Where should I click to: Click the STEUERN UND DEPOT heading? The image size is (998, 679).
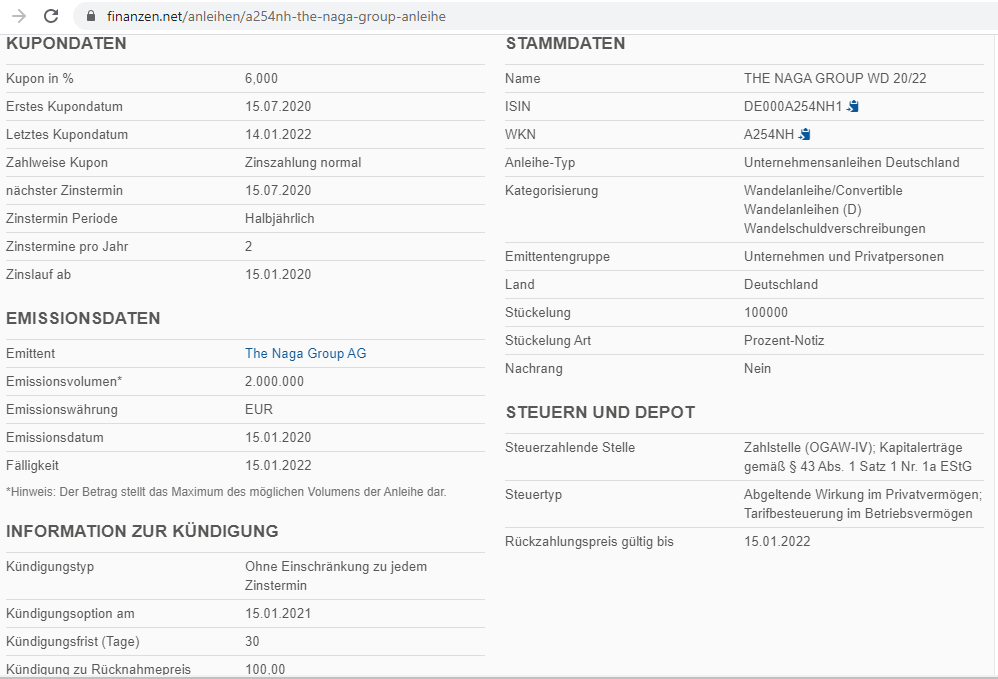(x=600, y=412)
